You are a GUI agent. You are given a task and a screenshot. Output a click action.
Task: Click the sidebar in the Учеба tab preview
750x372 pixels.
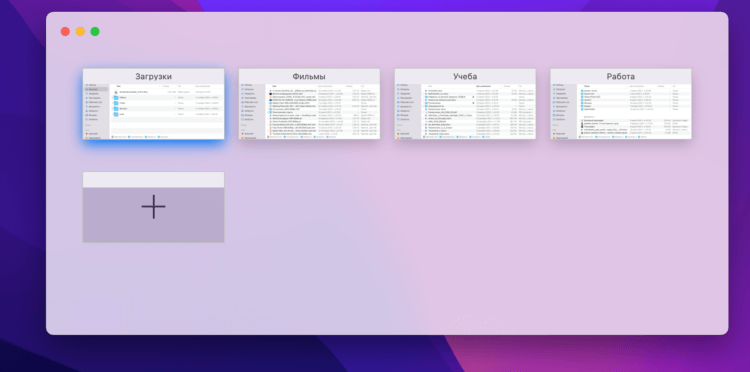(x=408, y=111)
